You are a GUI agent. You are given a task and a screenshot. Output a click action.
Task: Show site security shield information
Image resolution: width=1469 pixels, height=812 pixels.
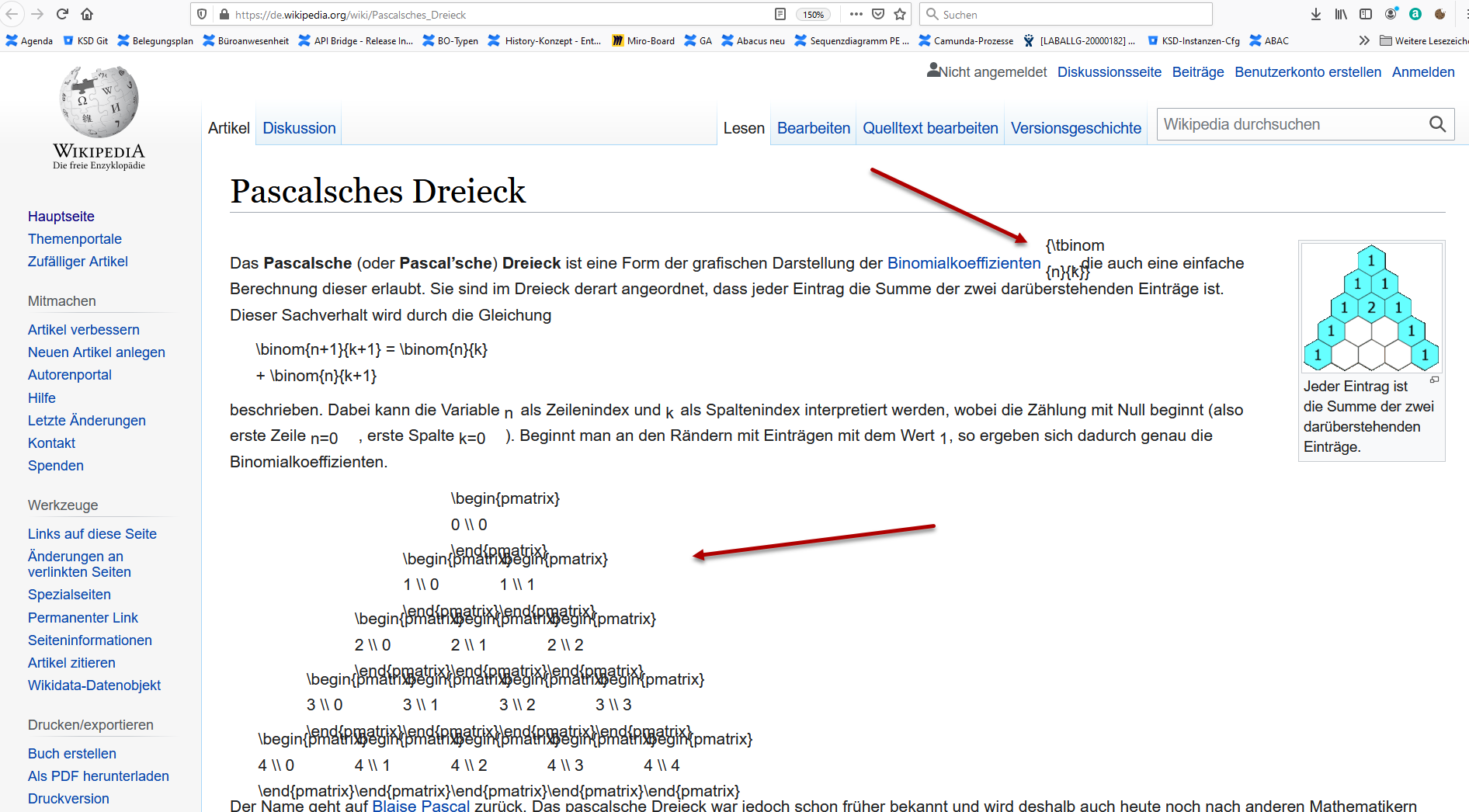click(202, 14)
